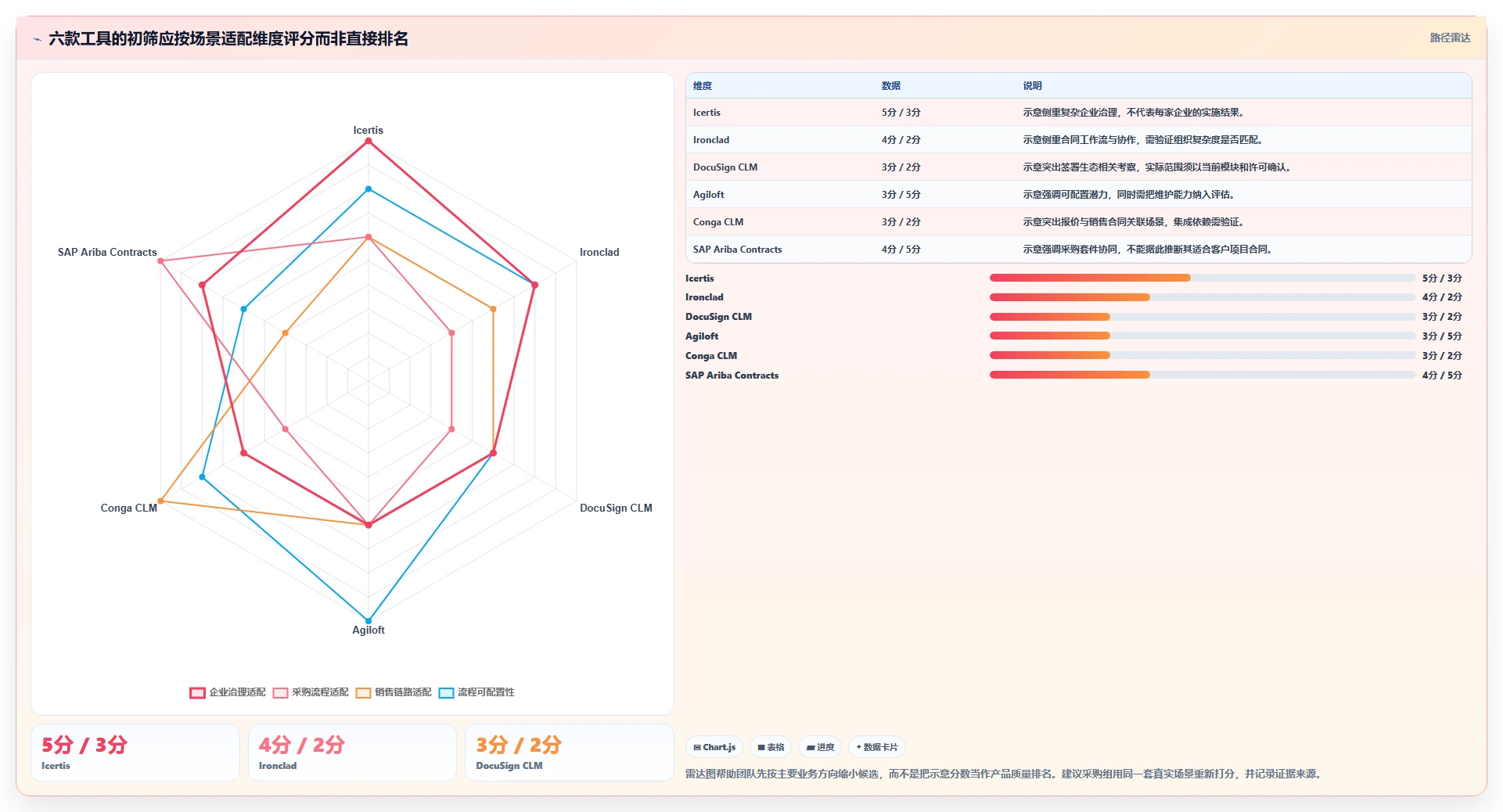Click the 表格 tag chip

point(771,747)
